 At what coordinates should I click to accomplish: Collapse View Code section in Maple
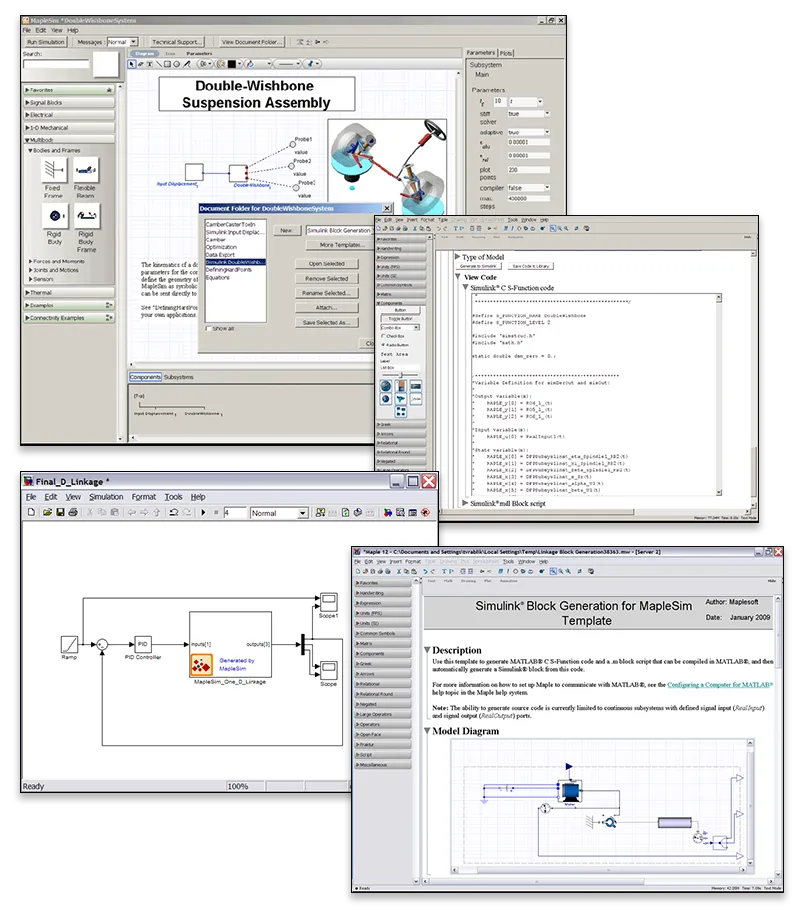point(458,277)
